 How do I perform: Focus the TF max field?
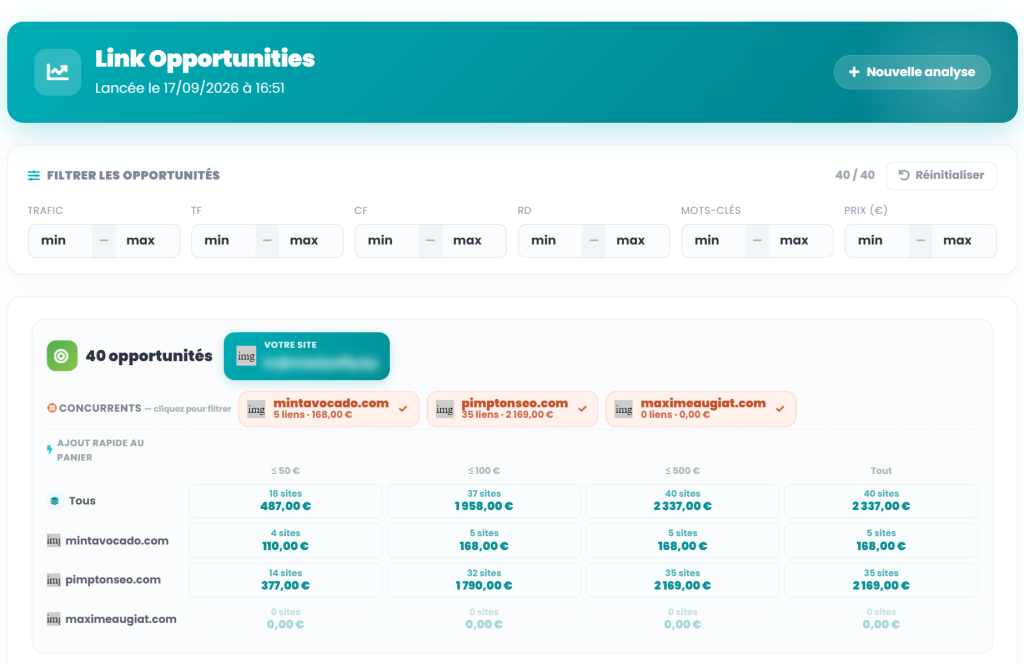tap(311, 240)
